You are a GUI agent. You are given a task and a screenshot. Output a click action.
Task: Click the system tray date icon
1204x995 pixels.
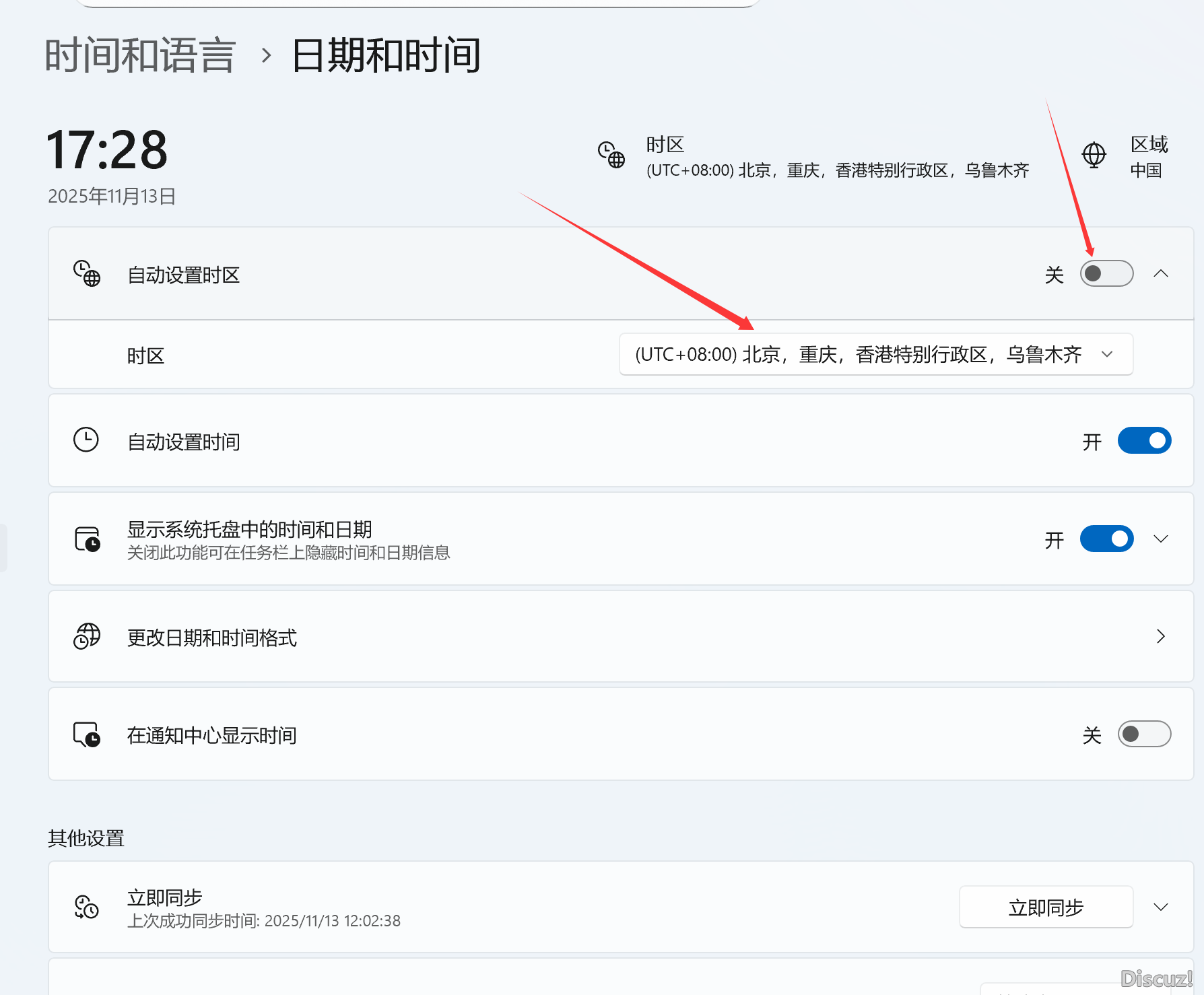coord(88,539)
